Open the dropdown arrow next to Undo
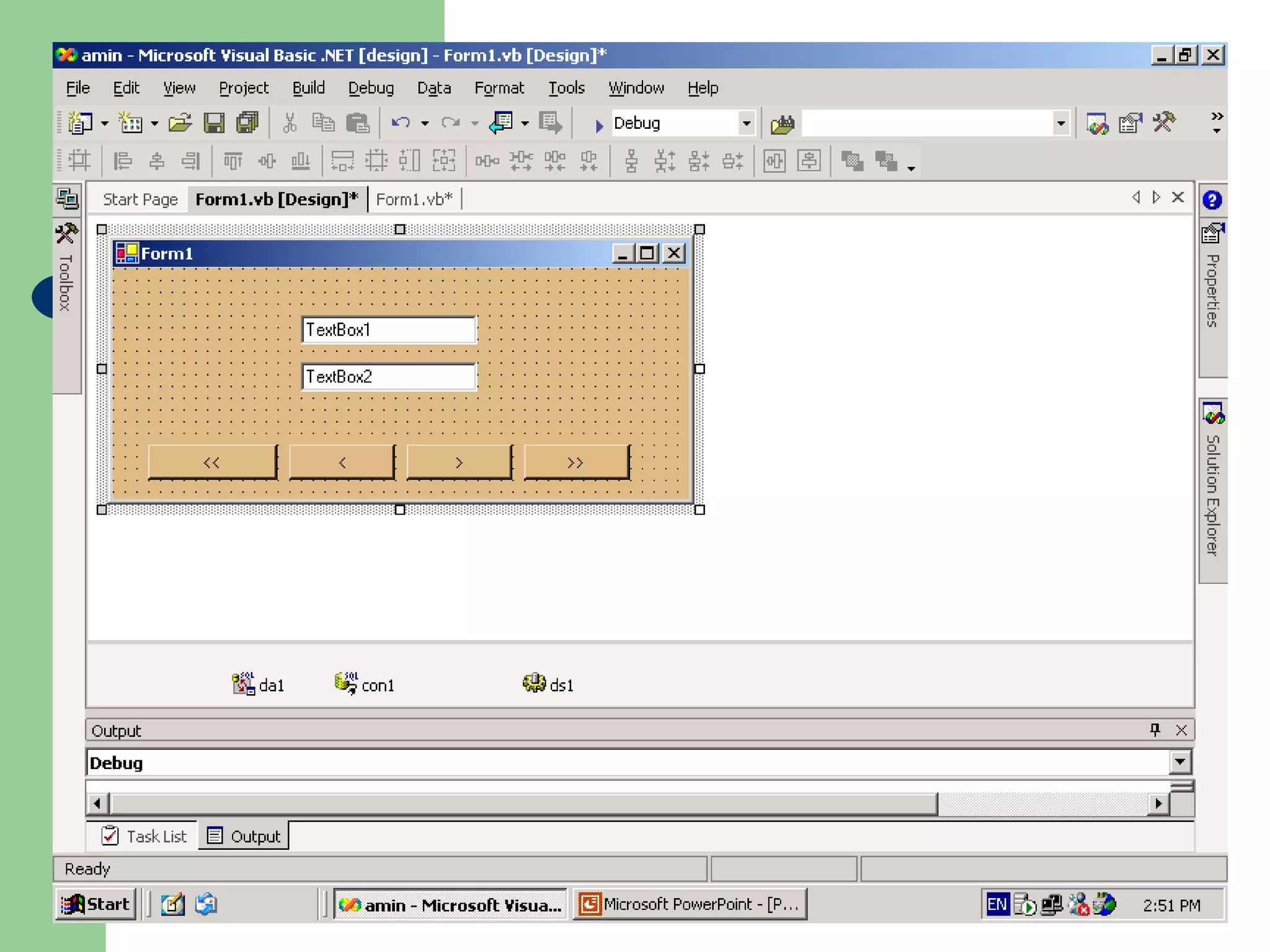Viewport: 1270px width, 952px height. tap(425, 123)
